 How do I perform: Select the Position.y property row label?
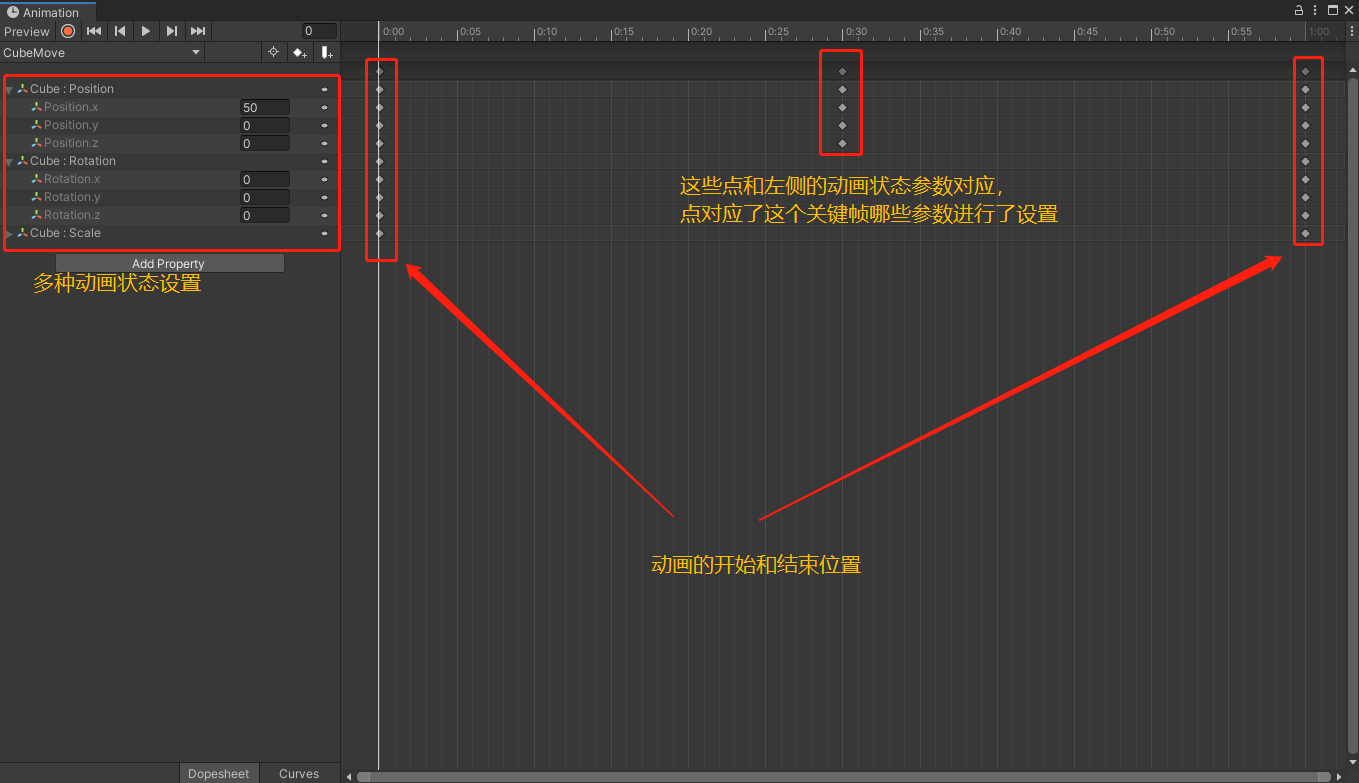[71, 125]
